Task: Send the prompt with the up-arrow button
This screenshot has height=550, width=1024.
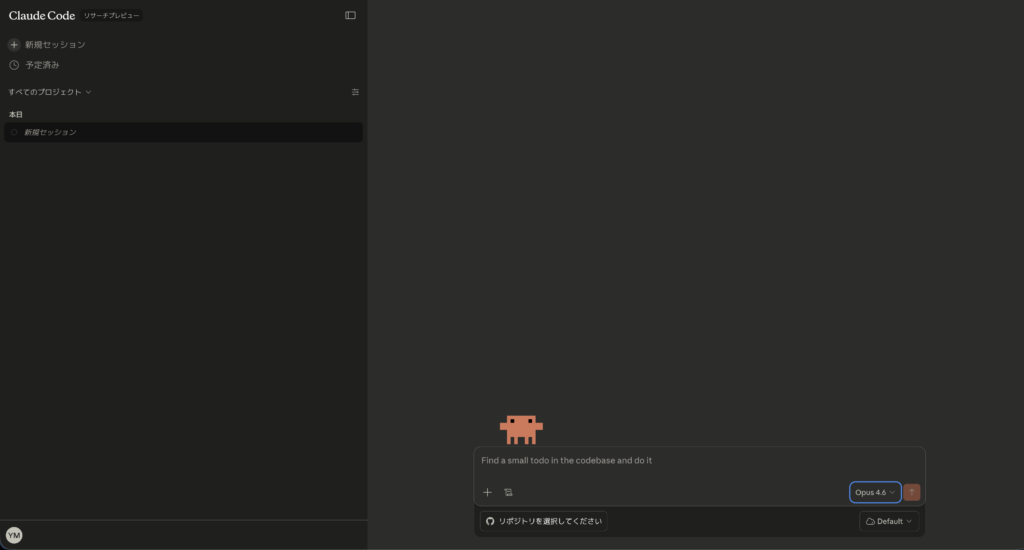Action: [x=911, y=492]
